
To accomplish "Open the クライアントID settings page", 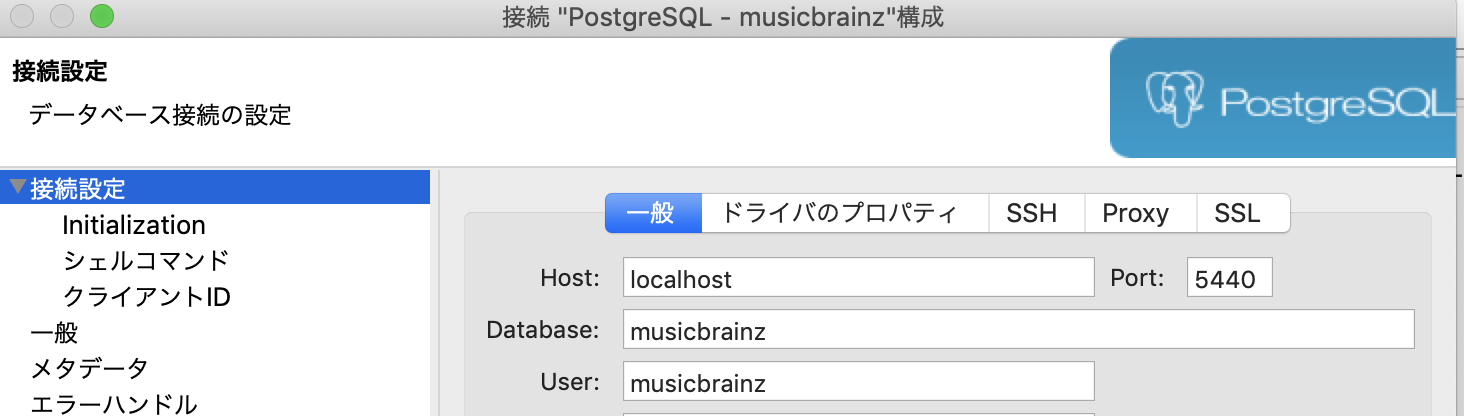I will click(147, 297).
